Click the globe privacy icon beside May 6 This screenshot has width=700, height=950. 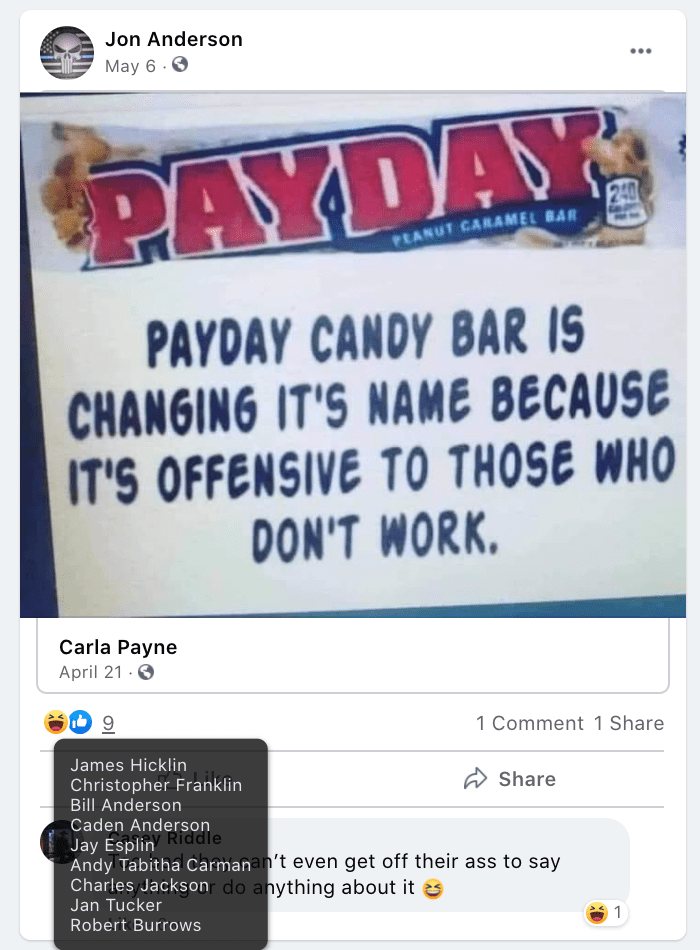click(x=180, y=64)
